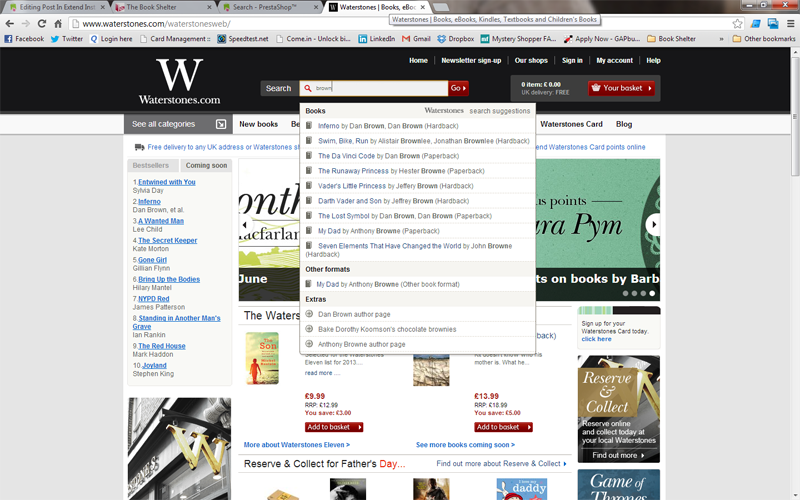Open Waterstones Card navigation item
The width and height of the screenshot is (800, 500).
(571, 124)
